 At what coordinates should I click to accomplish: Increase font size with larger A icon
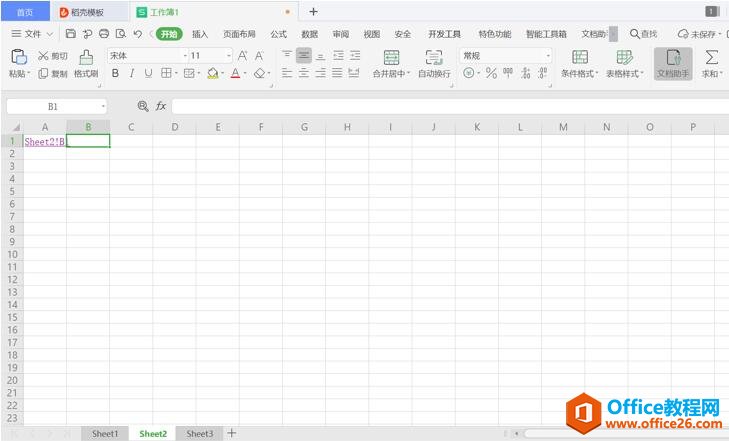[243, 56]
